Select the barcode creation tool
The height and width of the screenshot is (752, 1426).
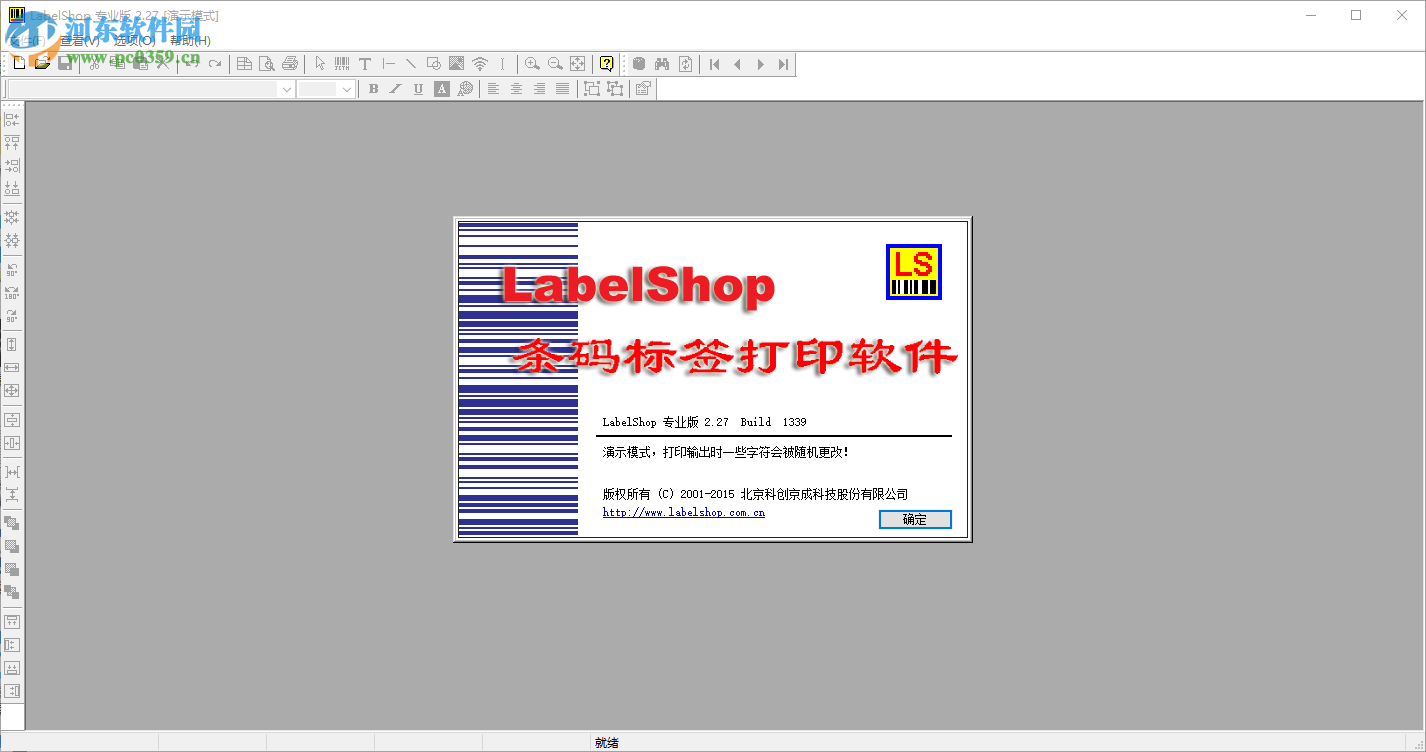click(x=340, y=63)
